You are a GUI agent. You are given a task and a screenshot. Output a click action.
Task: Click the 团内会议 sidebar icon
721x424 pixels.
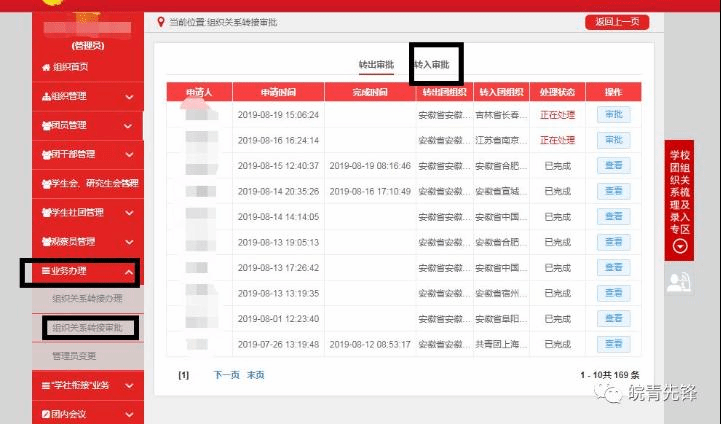pos(45,413)
